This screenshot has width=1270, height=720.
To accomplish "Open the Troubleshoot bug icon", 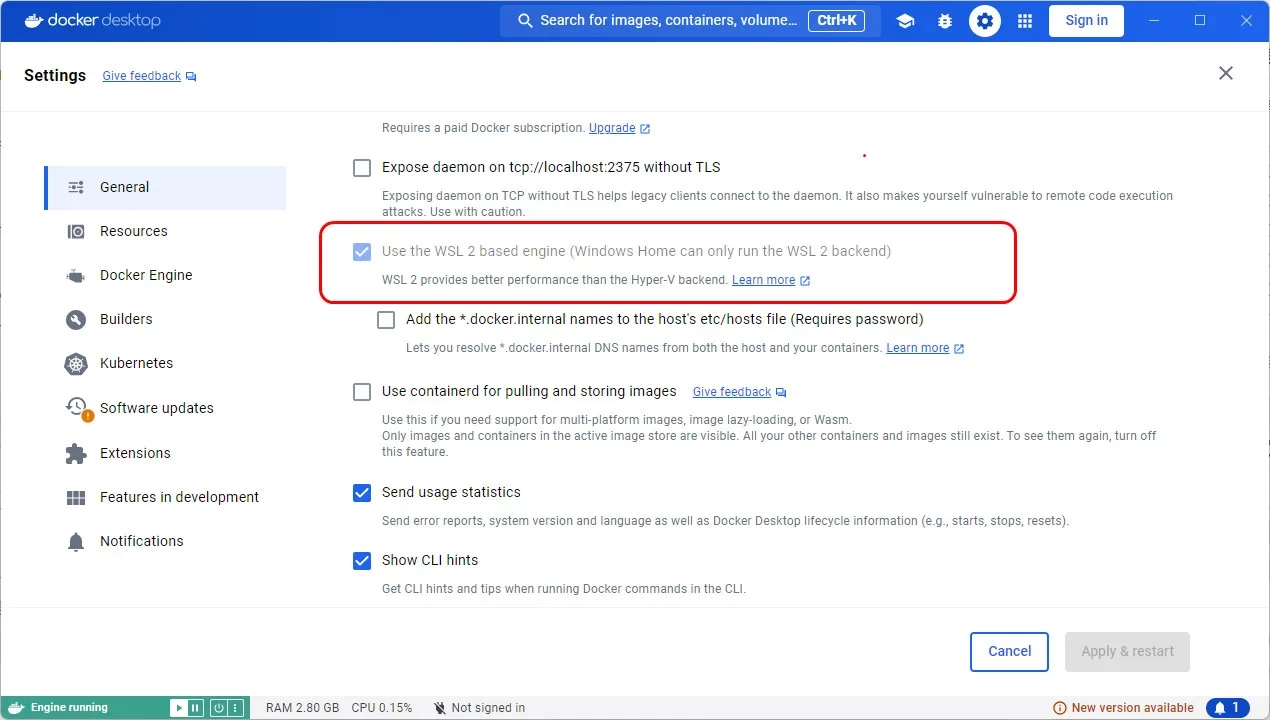I will click(x=945, y=21).
